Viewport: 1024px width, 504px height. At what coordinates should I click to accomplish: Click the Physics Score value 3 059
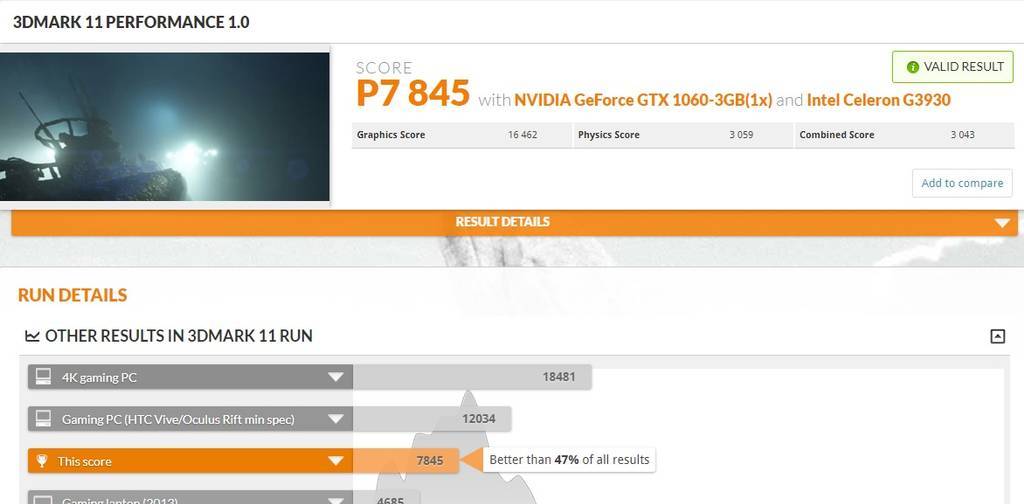[741, 134]
